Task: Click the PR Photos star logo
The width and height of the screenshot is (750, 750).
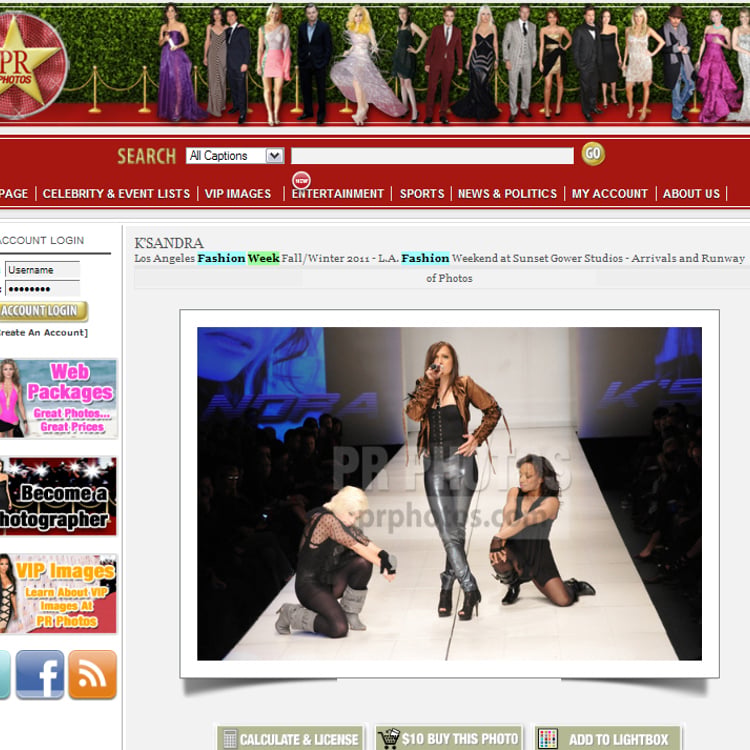Action: [x=31, y=65]
